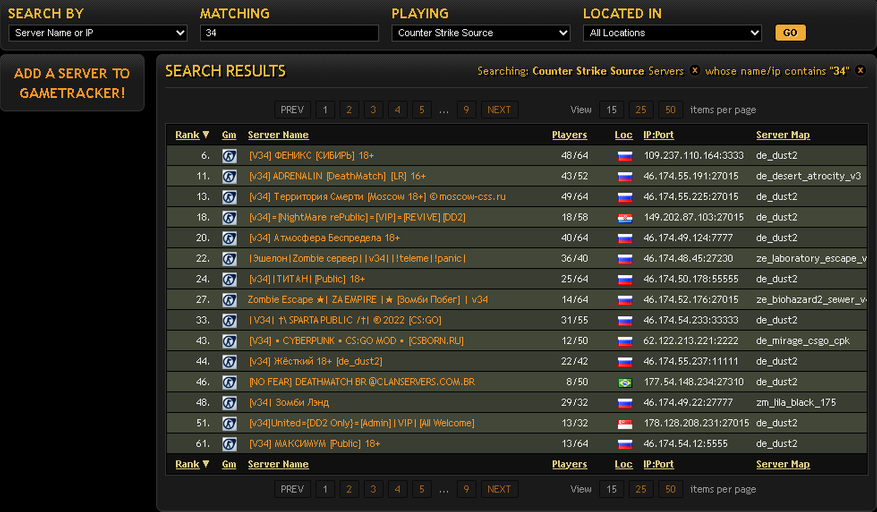Click game icon in rank 43 row
The image size is (877, 512).
(229, 341)
